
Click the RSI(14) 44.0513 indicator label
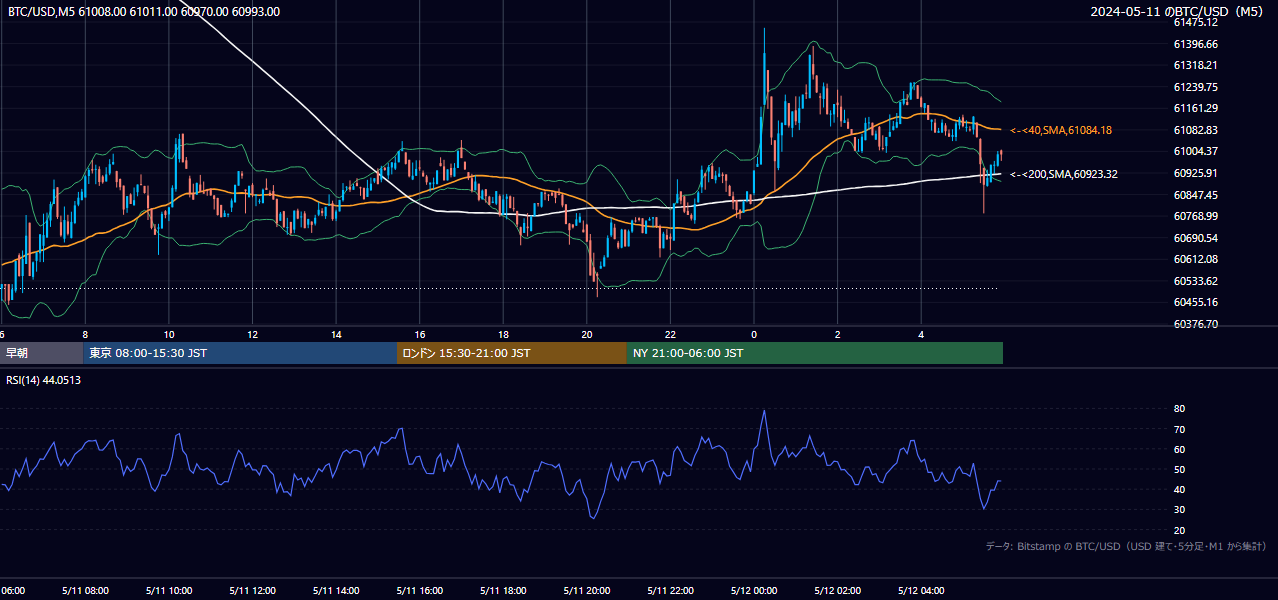[x=44, y=380]
